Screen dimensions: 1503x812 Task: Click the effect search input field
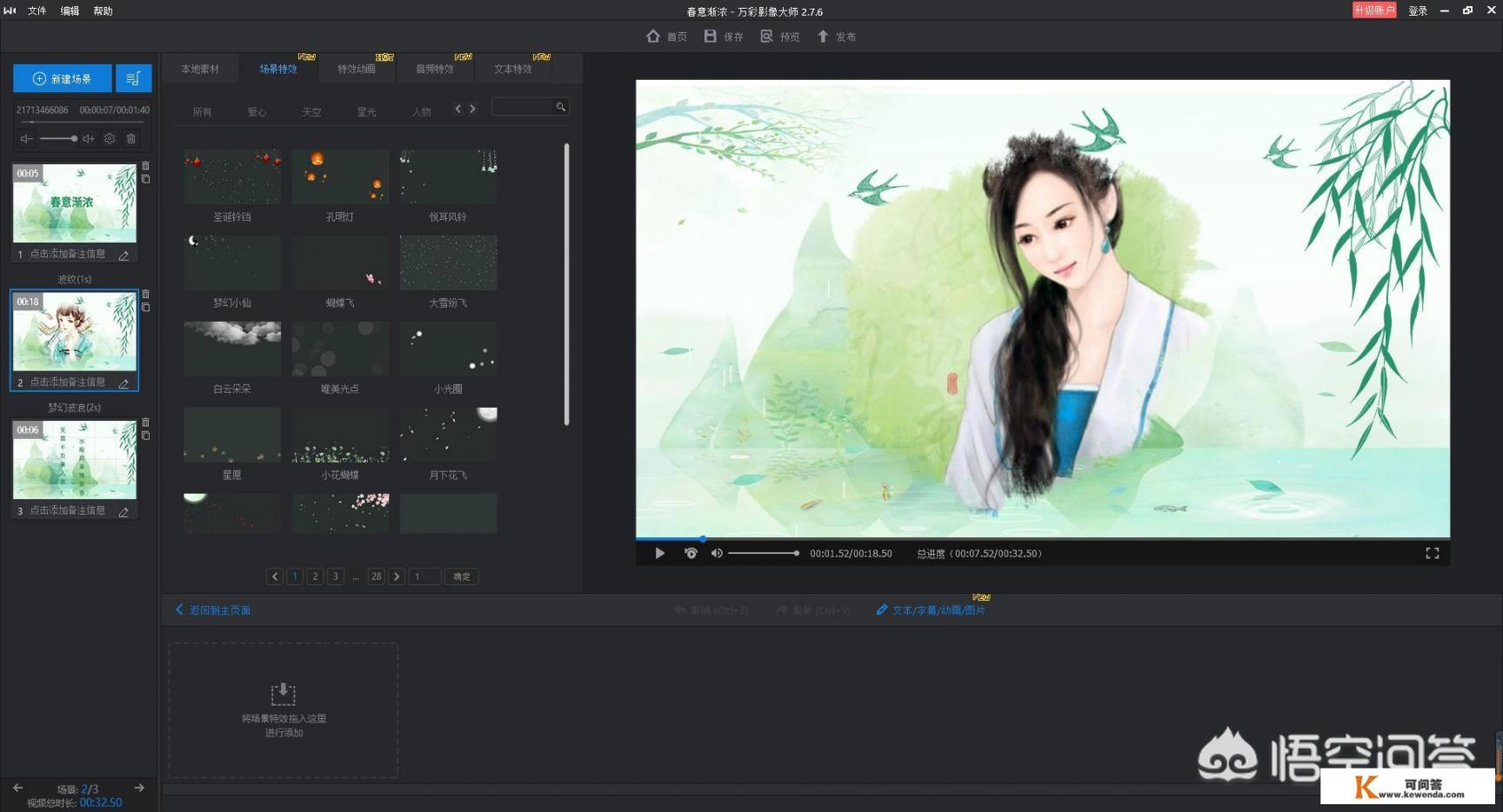pos(523,107)
